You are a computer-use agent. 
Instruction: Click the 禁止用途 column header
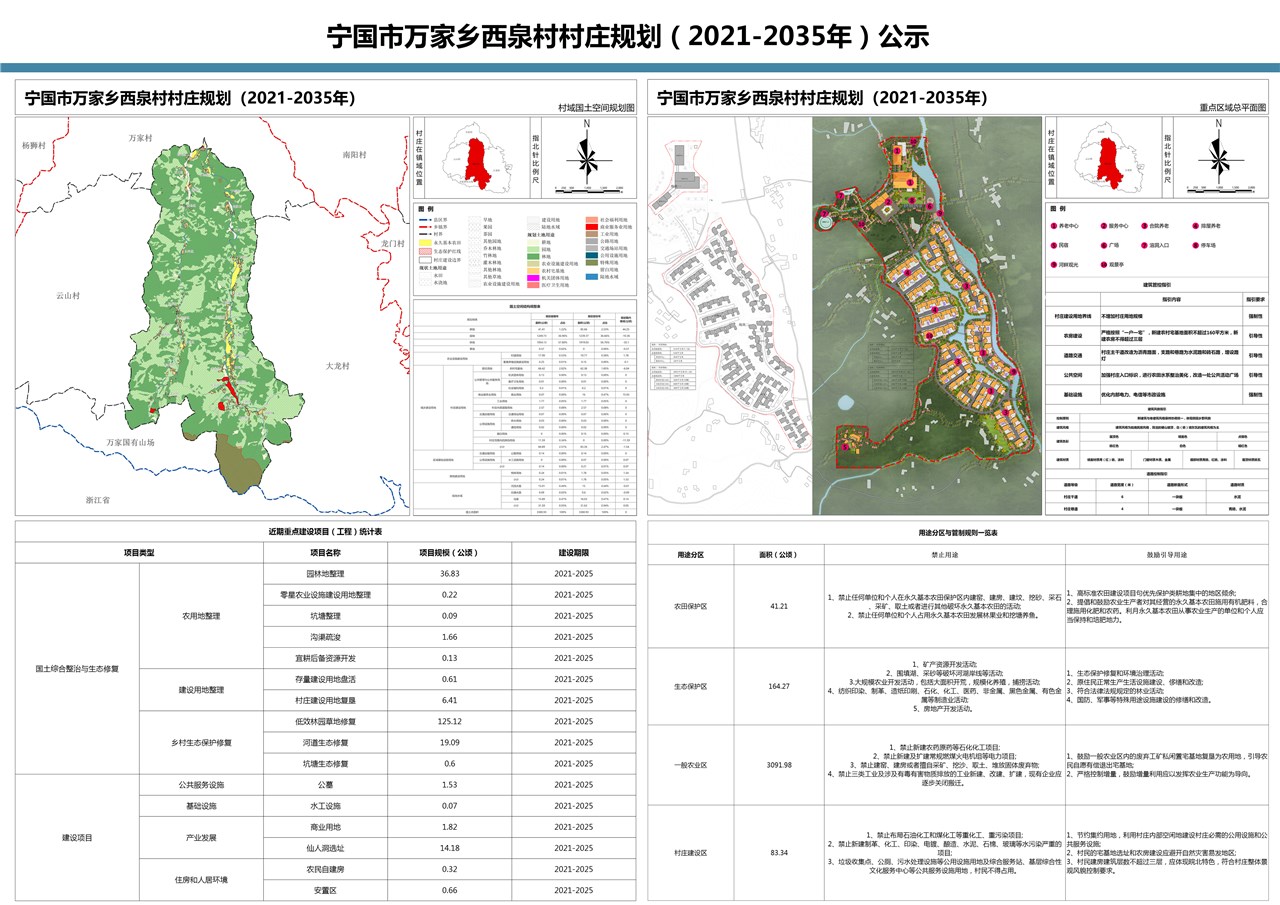[x=943, y=555]
